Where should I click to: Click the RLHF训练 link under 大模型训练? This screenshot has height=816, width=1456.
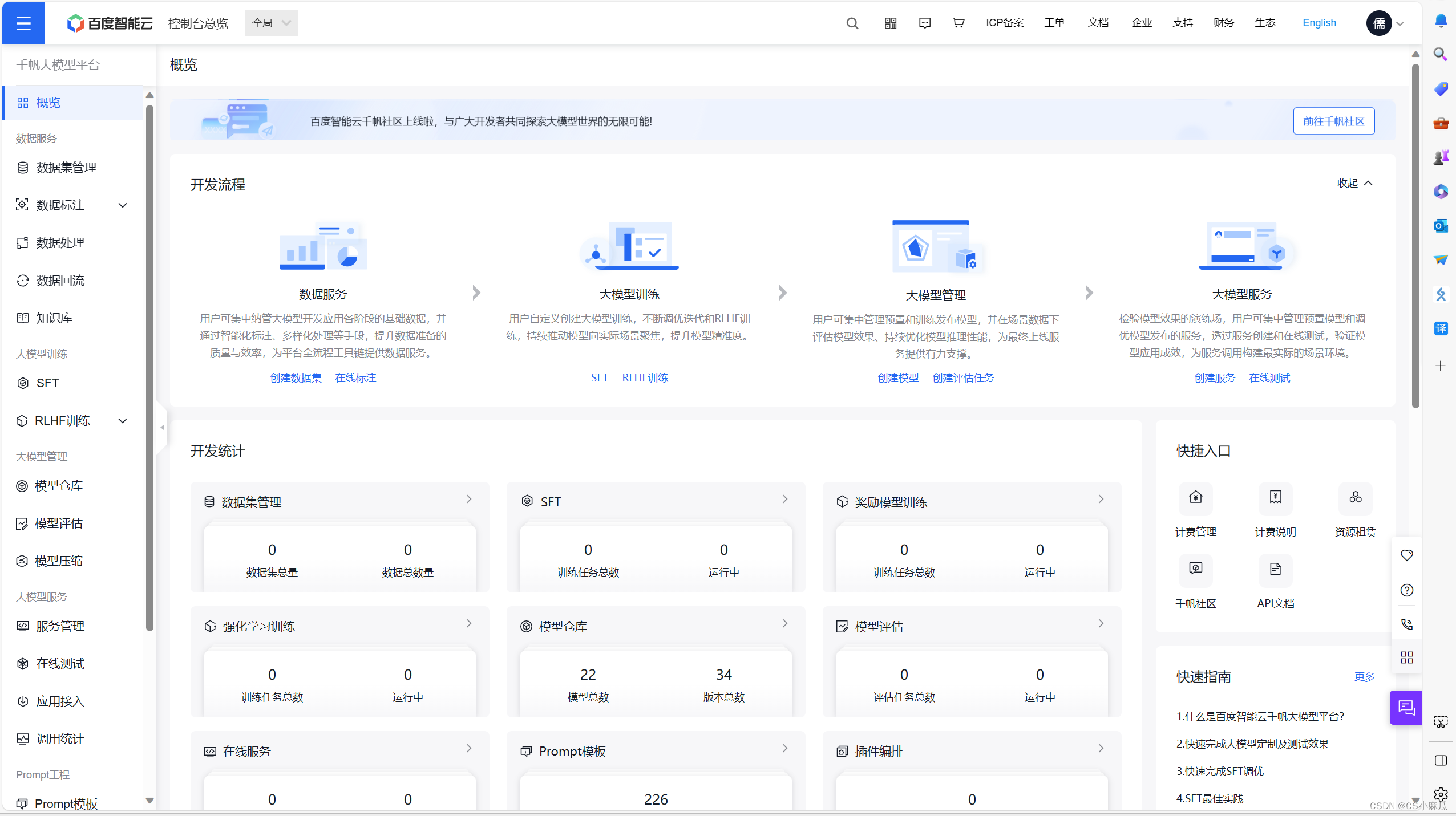(x=645, y=377)
